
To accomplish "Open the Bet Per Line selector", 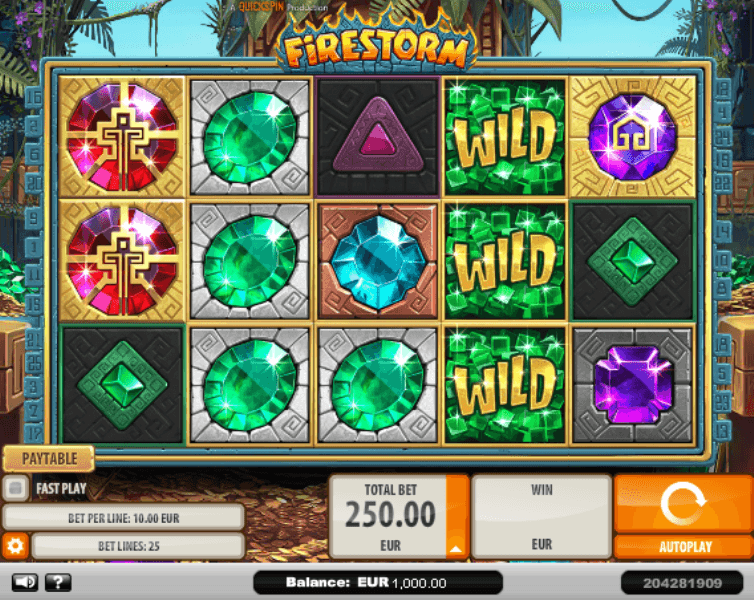I will pyautogui.click(x=124, y=518).
